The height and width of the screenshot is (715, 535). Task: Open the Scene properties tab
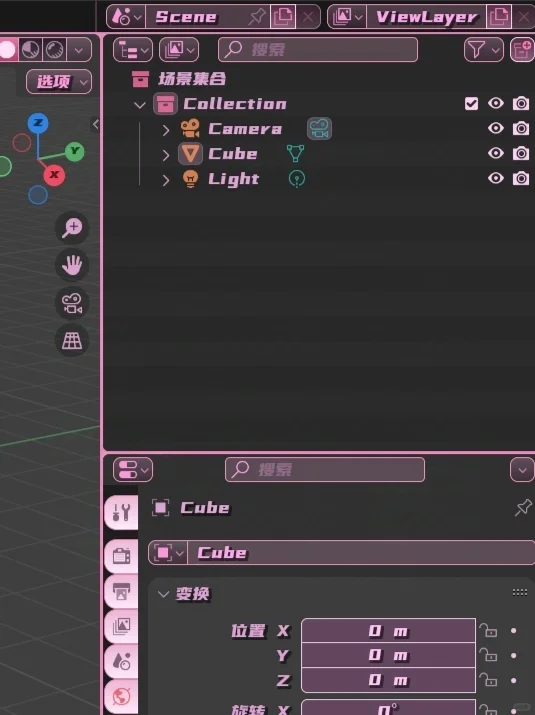tap(121, 662)
